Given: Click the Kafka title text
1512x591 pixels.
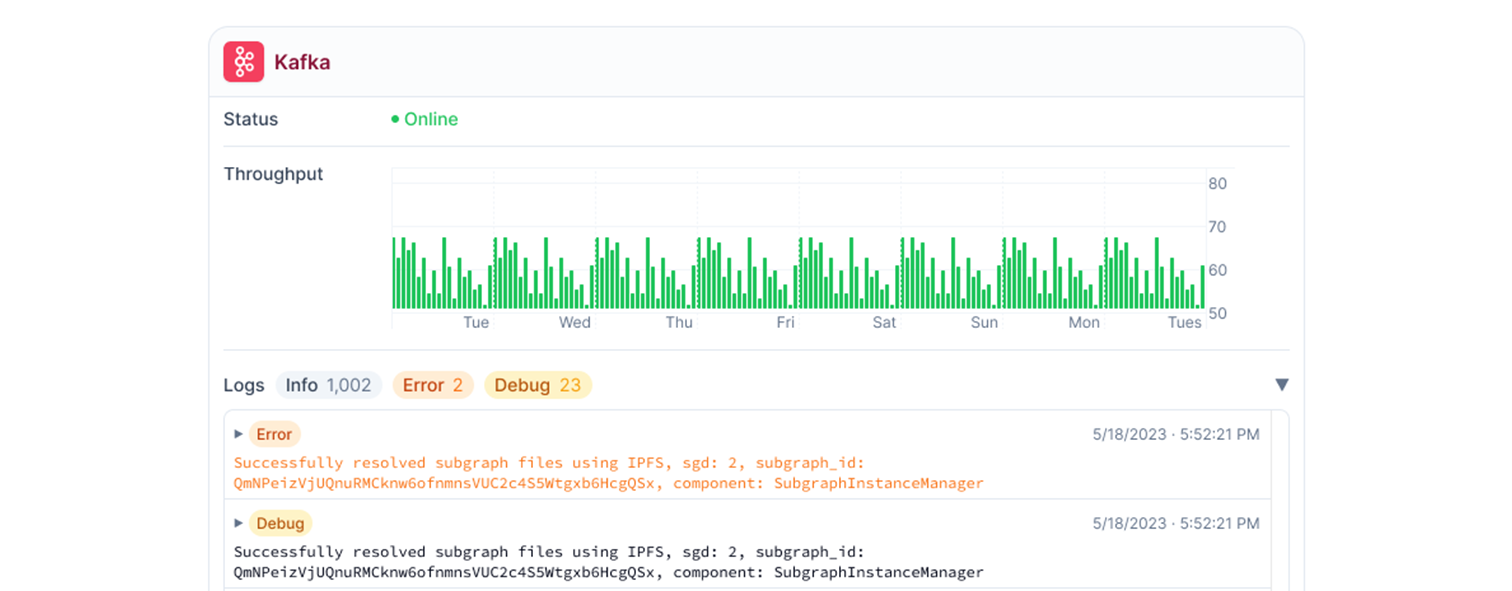Looking at the screenshot, I should [302, 63].
